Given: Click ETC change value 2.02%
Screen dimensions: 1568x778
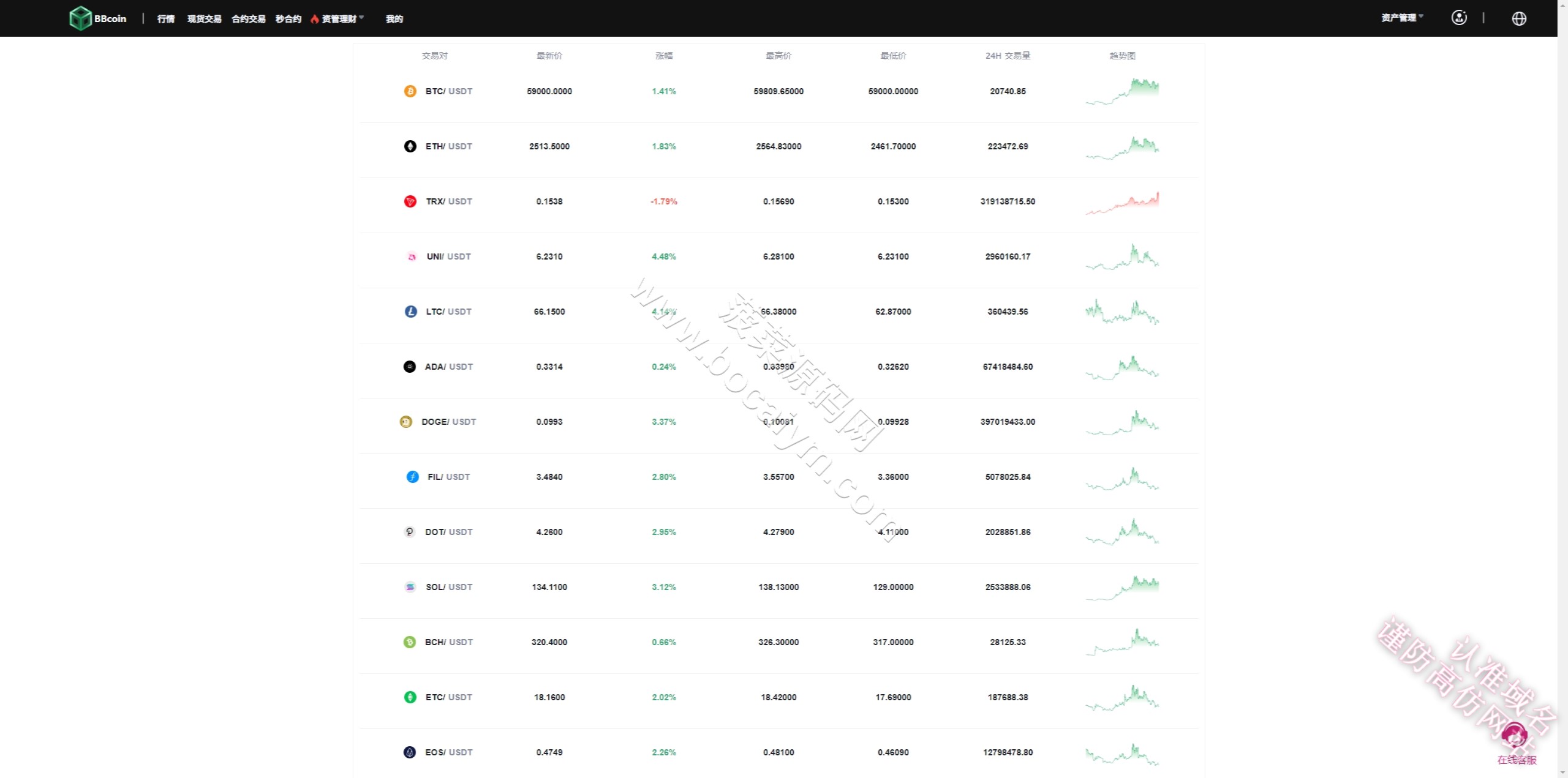Looking at the screenshot, I should click(664, 697).
